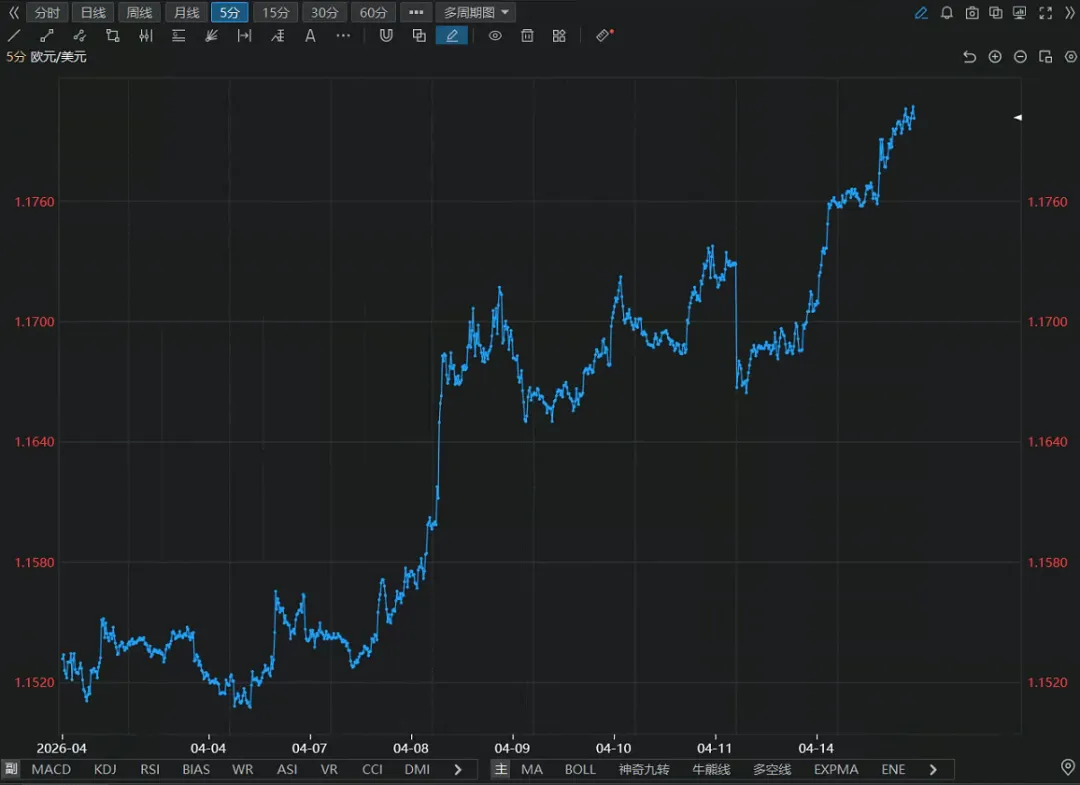Select the straight line drawing tool
The image size is (1080, 785).
pyautogui.click(x=14, y=36)
